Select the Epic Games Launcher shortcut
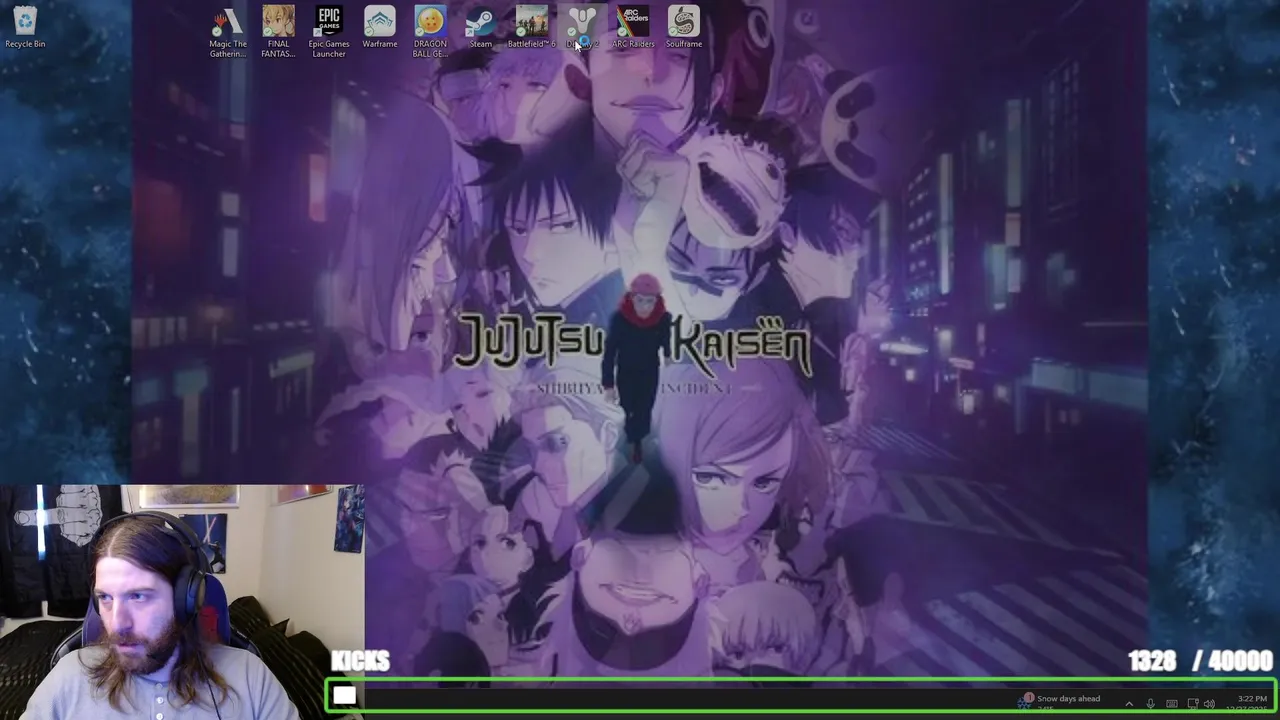Image resolution: width=1280 pixels, height=720 pixels. coord(329,32)
